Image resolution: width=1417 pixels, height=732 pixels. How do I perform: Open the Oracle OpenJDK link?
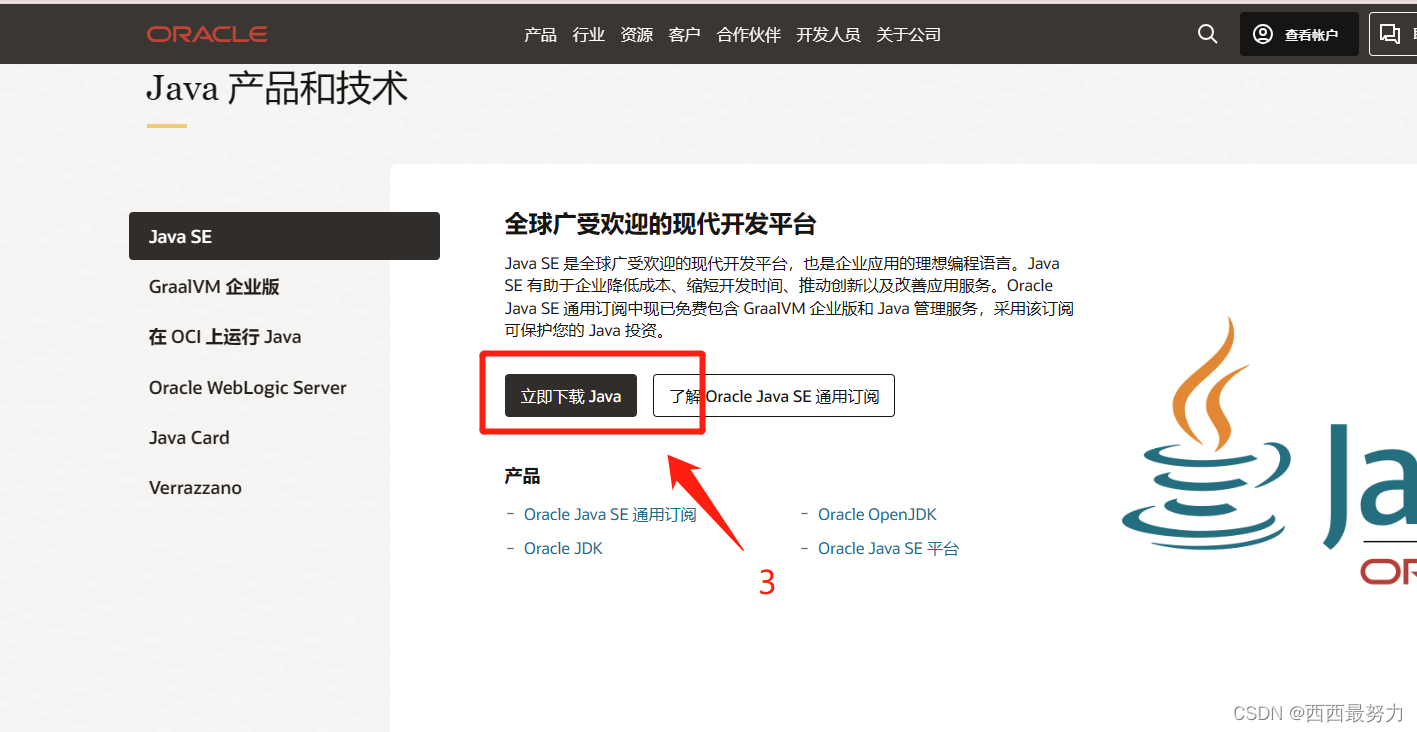[877, 514]
